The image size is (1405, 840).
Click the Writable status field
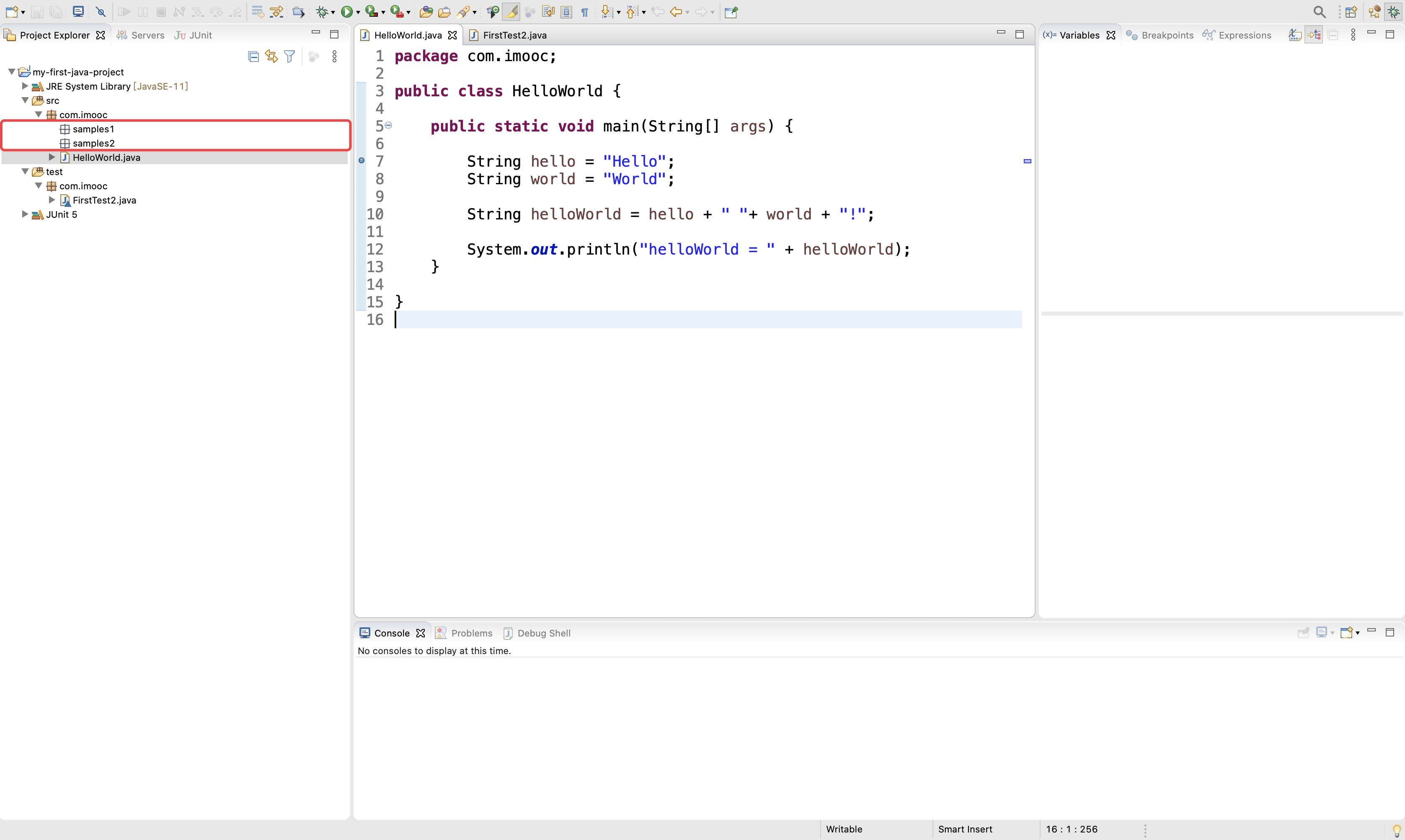tap(844, 829)
